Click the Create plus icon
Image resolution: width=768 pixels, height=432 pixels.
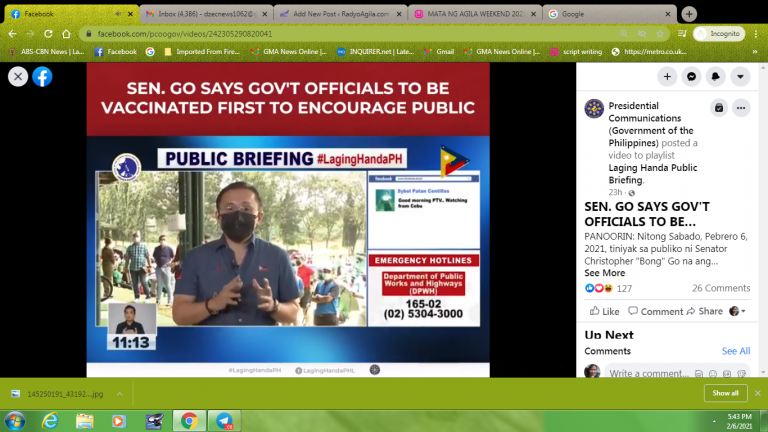[667, 77]
